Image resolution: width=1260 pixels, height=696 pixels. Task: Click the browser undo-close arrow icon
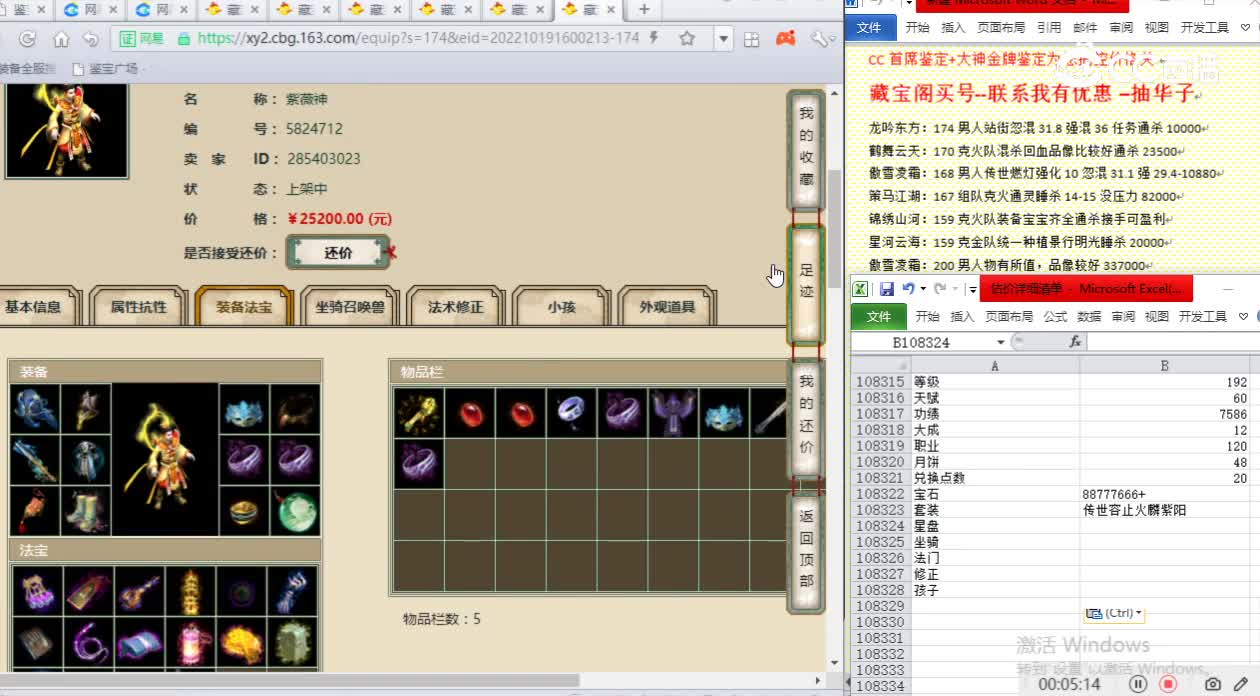pos(91,39)
